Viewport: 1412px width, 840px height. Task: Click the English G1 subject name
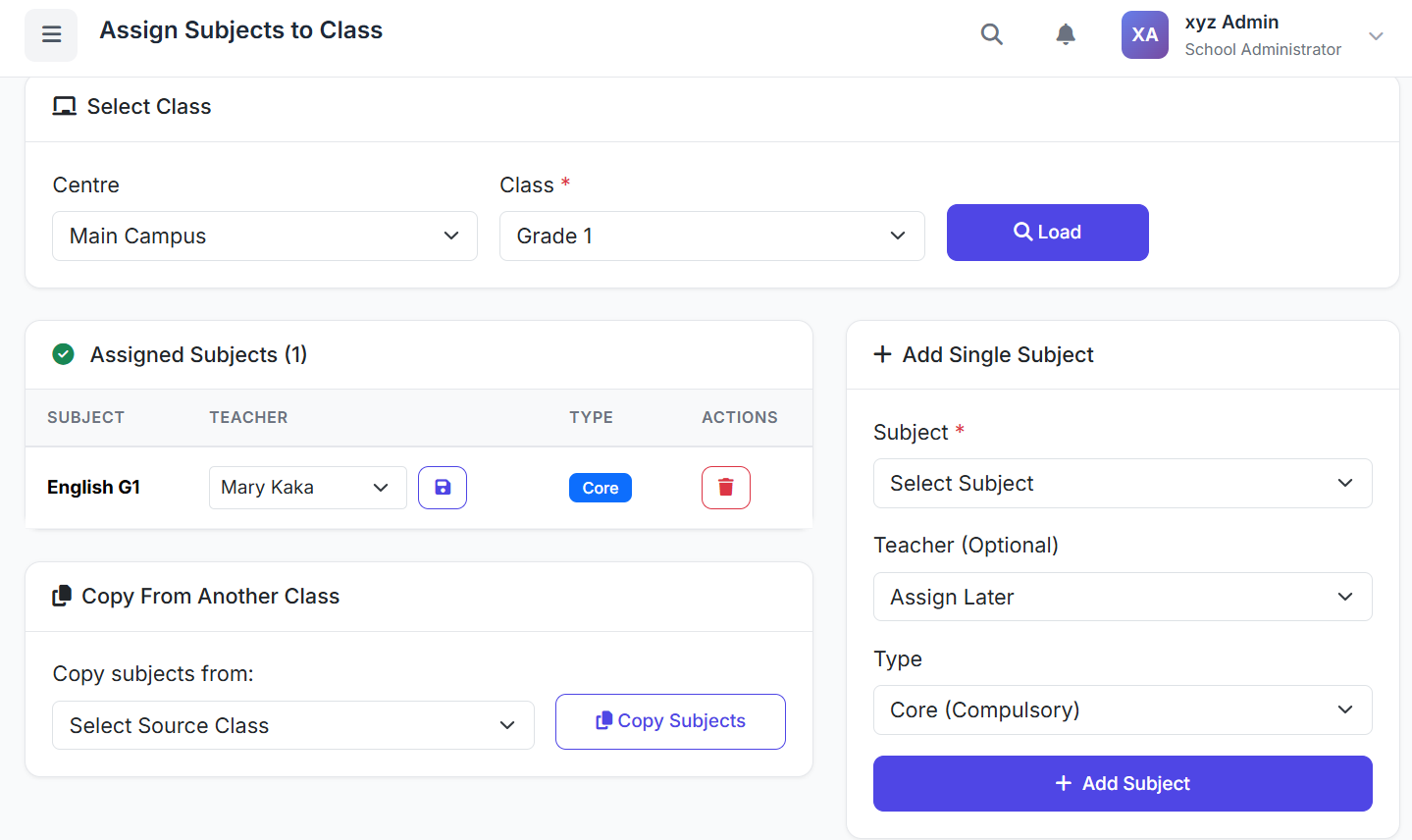[94, 488]
